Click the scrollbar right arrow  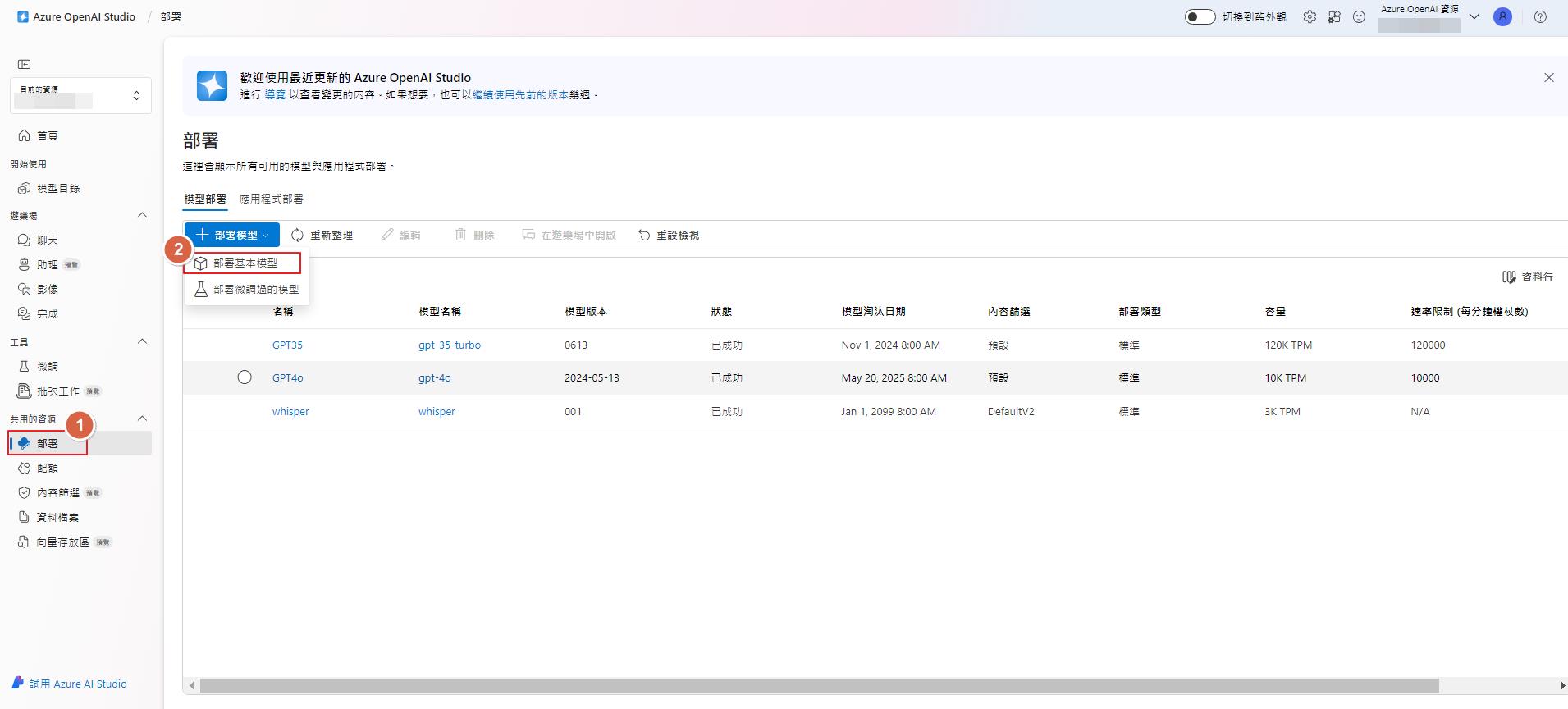pos(1561,685)
